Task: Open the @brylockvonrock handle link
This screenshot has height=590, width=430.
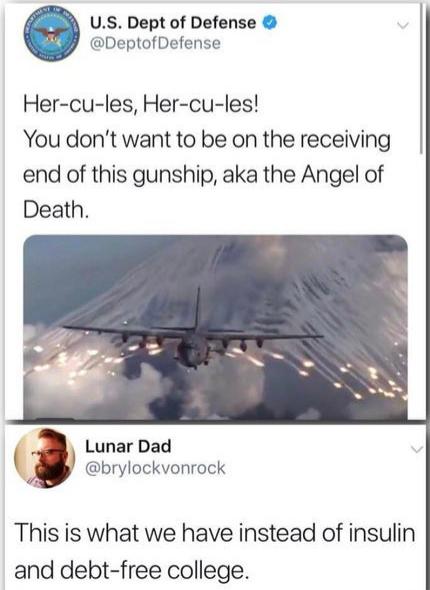Action: click(x=155, y=468)
